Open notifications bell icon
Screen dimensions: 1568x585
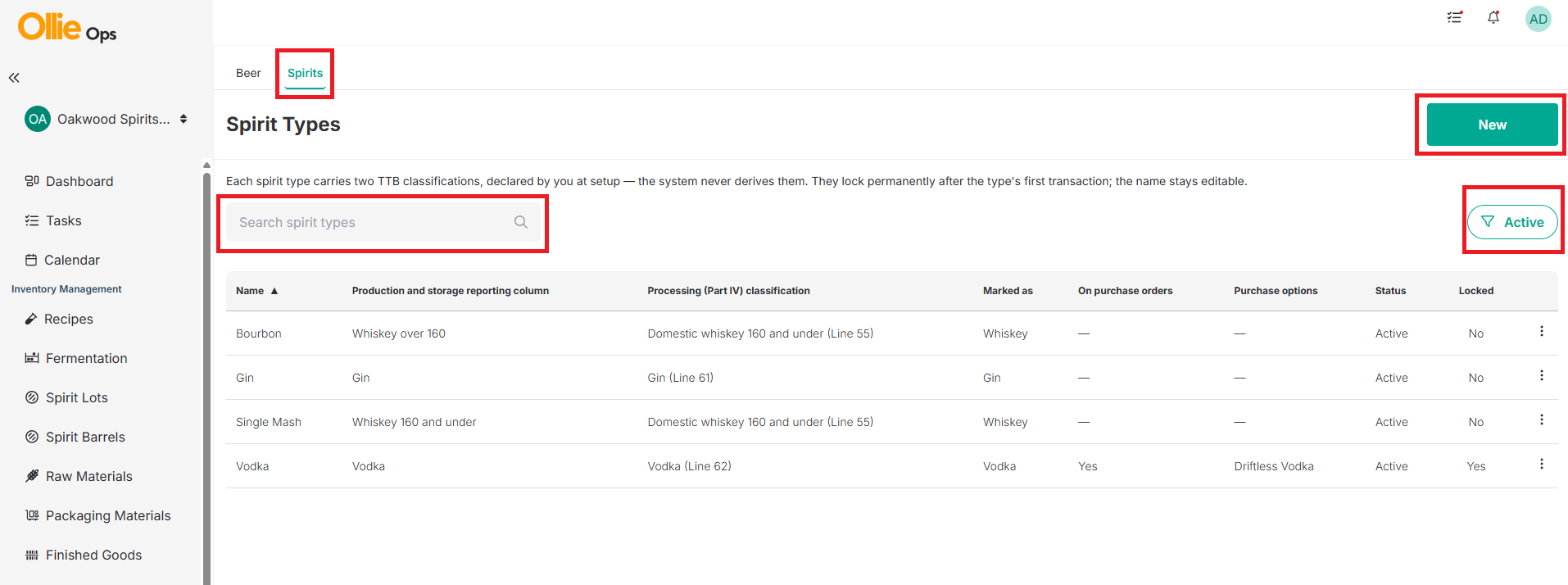coord(1493,17)
